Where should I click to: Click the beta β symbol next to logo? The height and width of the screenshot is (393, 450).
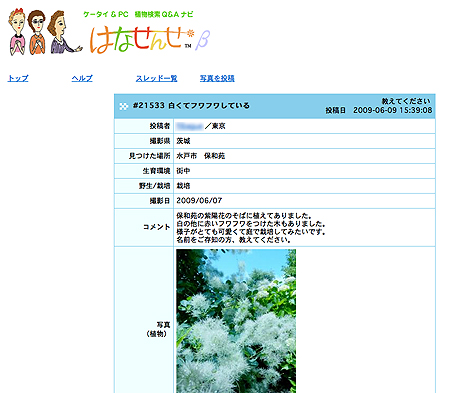(x=203, y=41)
